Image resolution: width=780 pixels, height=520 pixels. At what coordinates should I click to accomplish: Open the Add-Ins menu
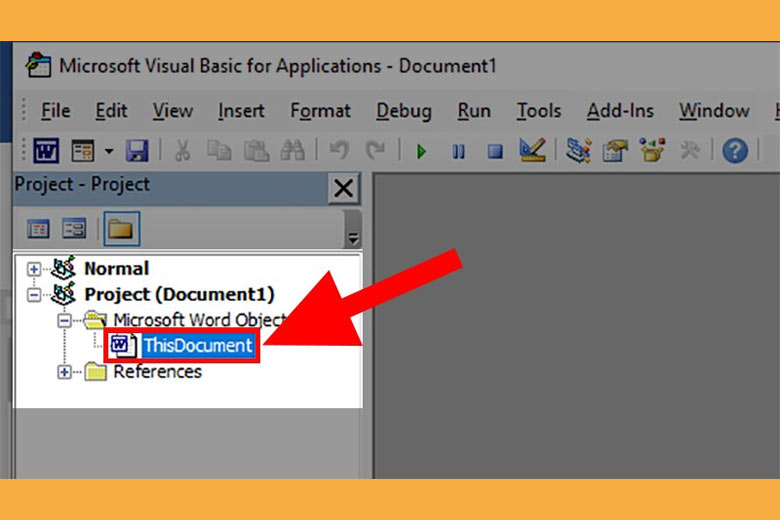620,110
